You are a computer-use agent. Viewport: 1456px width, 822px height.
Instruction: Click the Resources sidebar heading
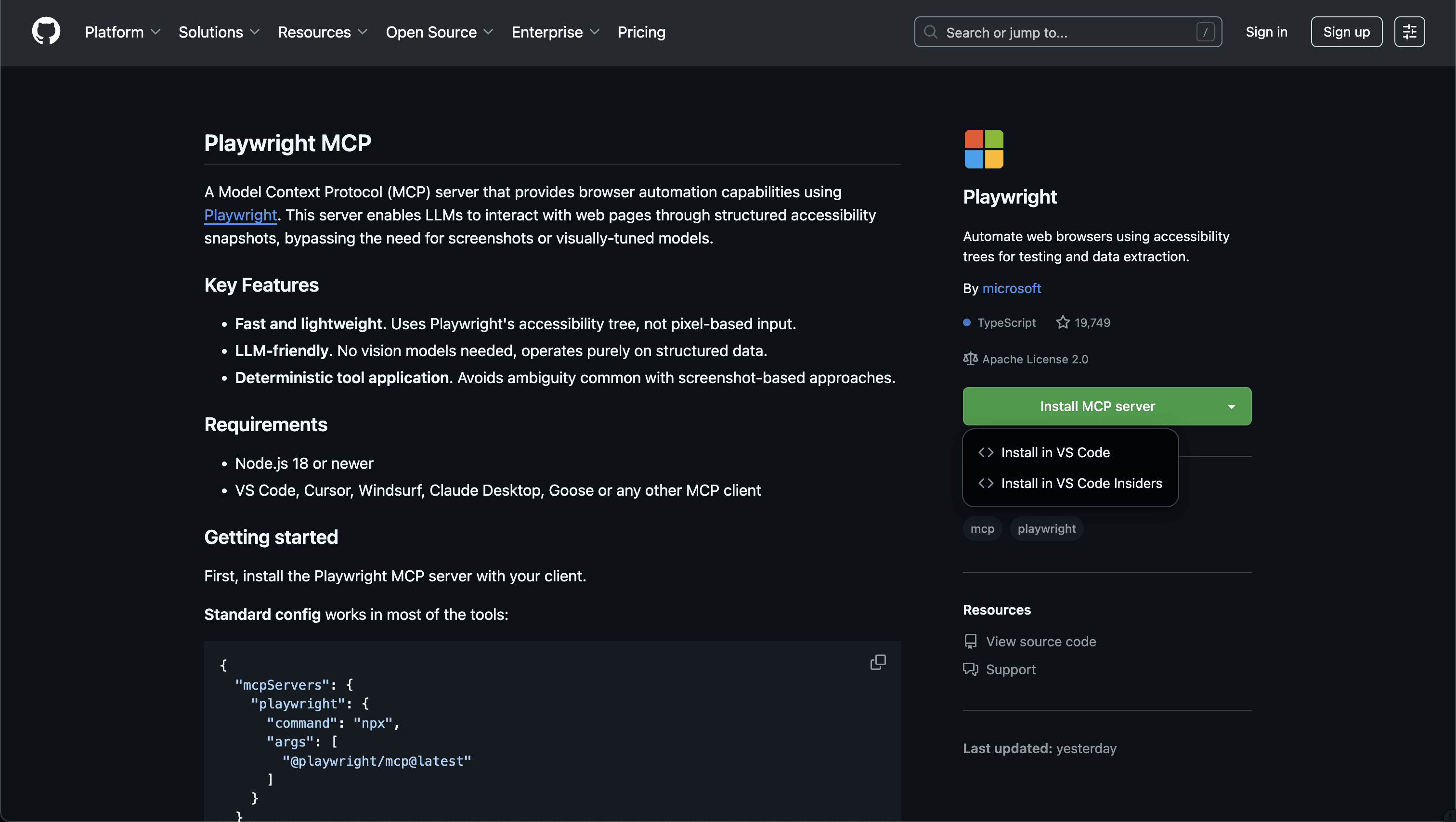coord(997,610)
